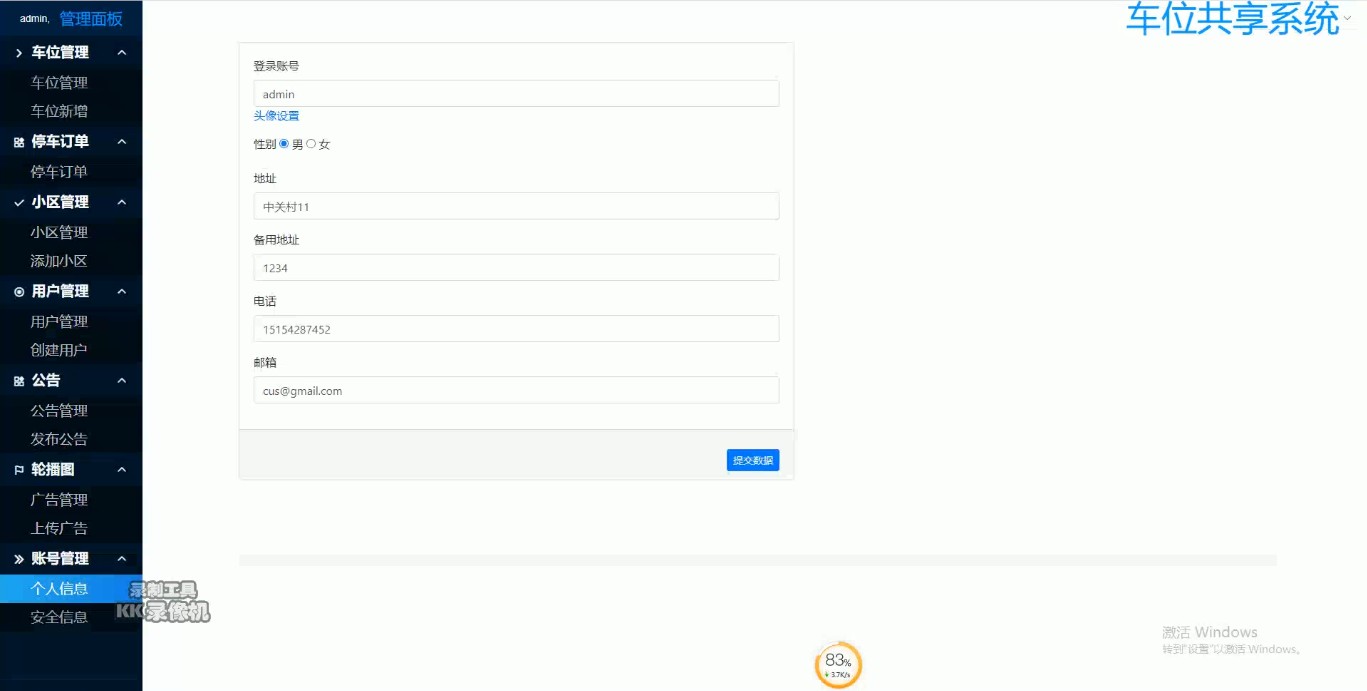Open the 安全信息 menu item

click(59, 618)
